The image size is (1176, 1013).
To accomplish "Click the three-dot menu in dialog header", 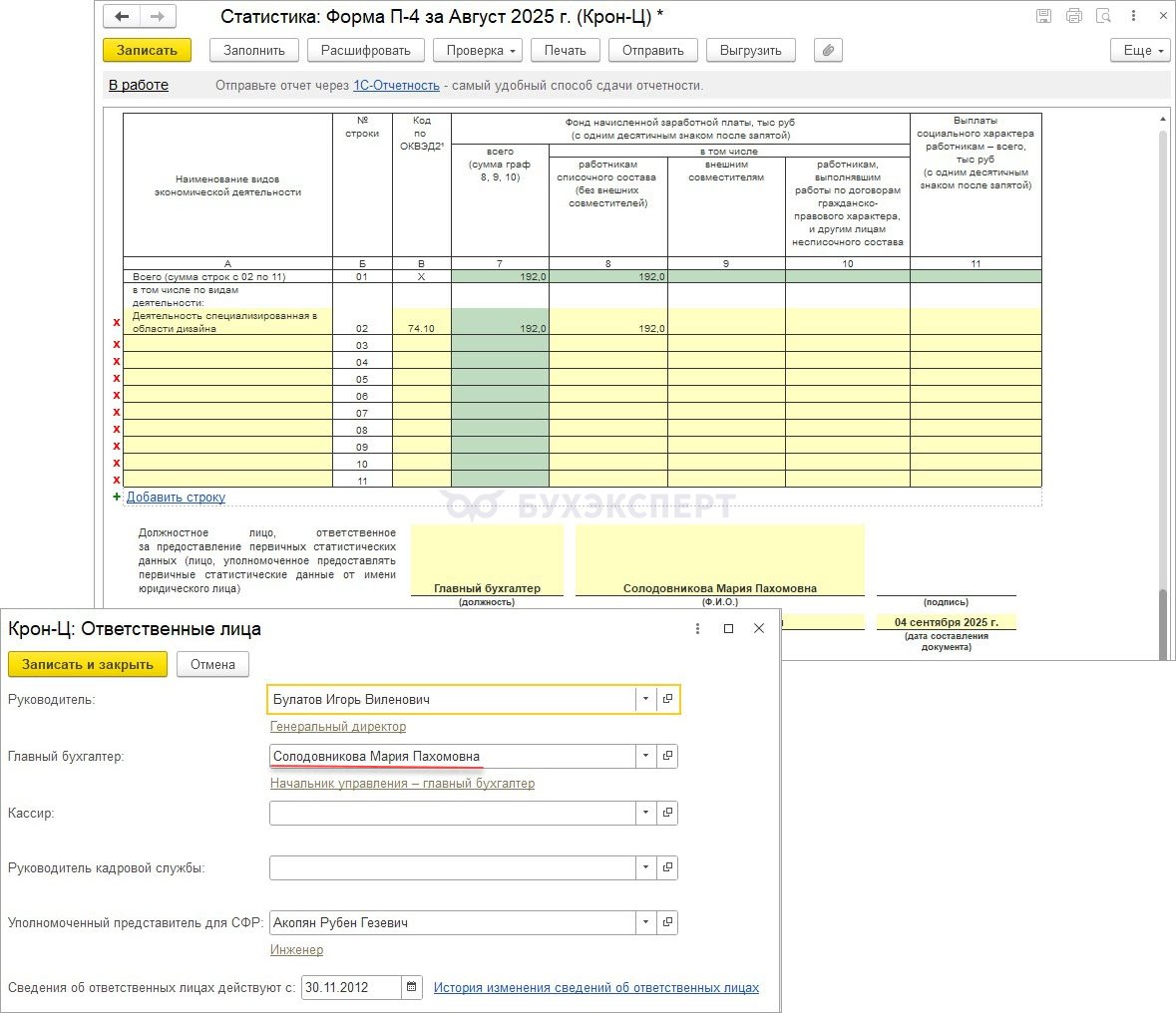I will 698,628.
